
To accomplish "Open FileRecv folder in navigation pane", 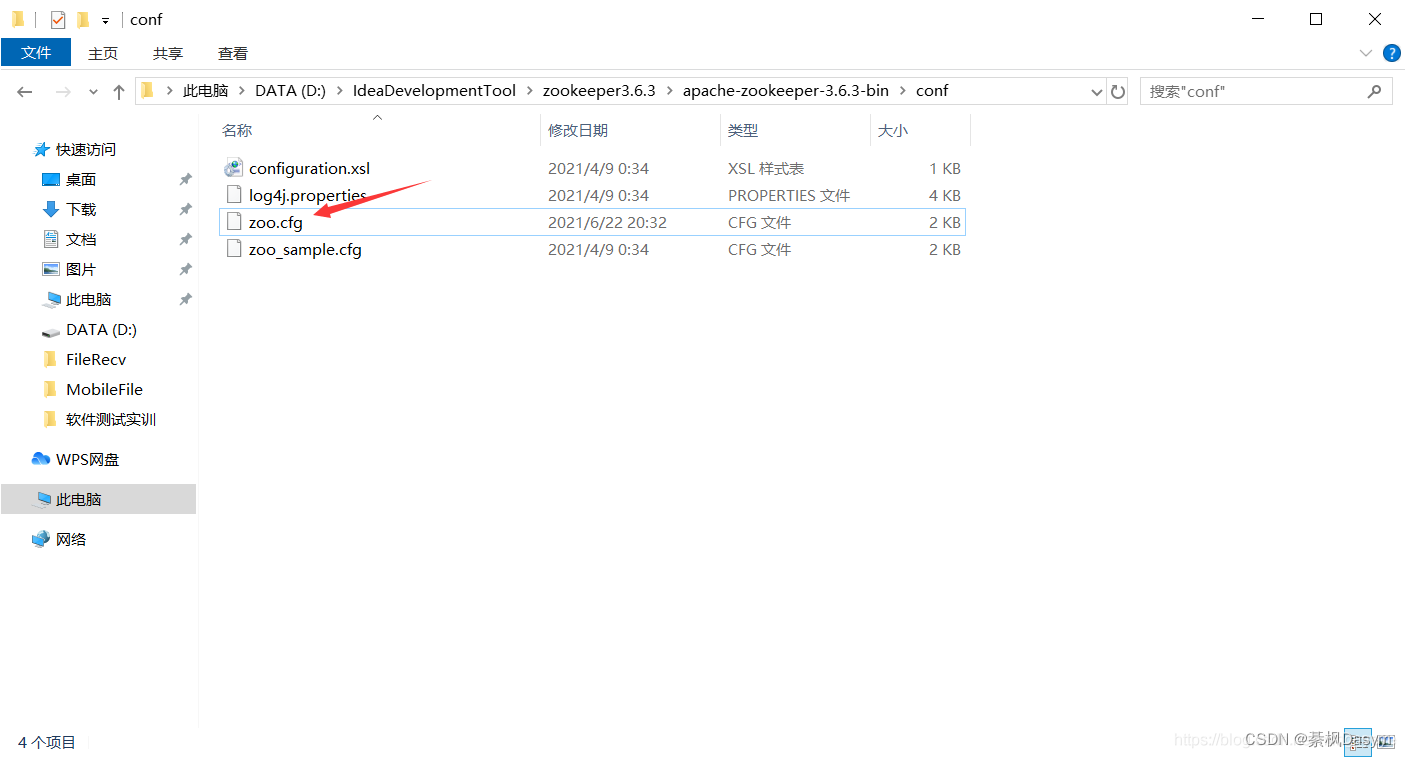I will coord(96,359).
